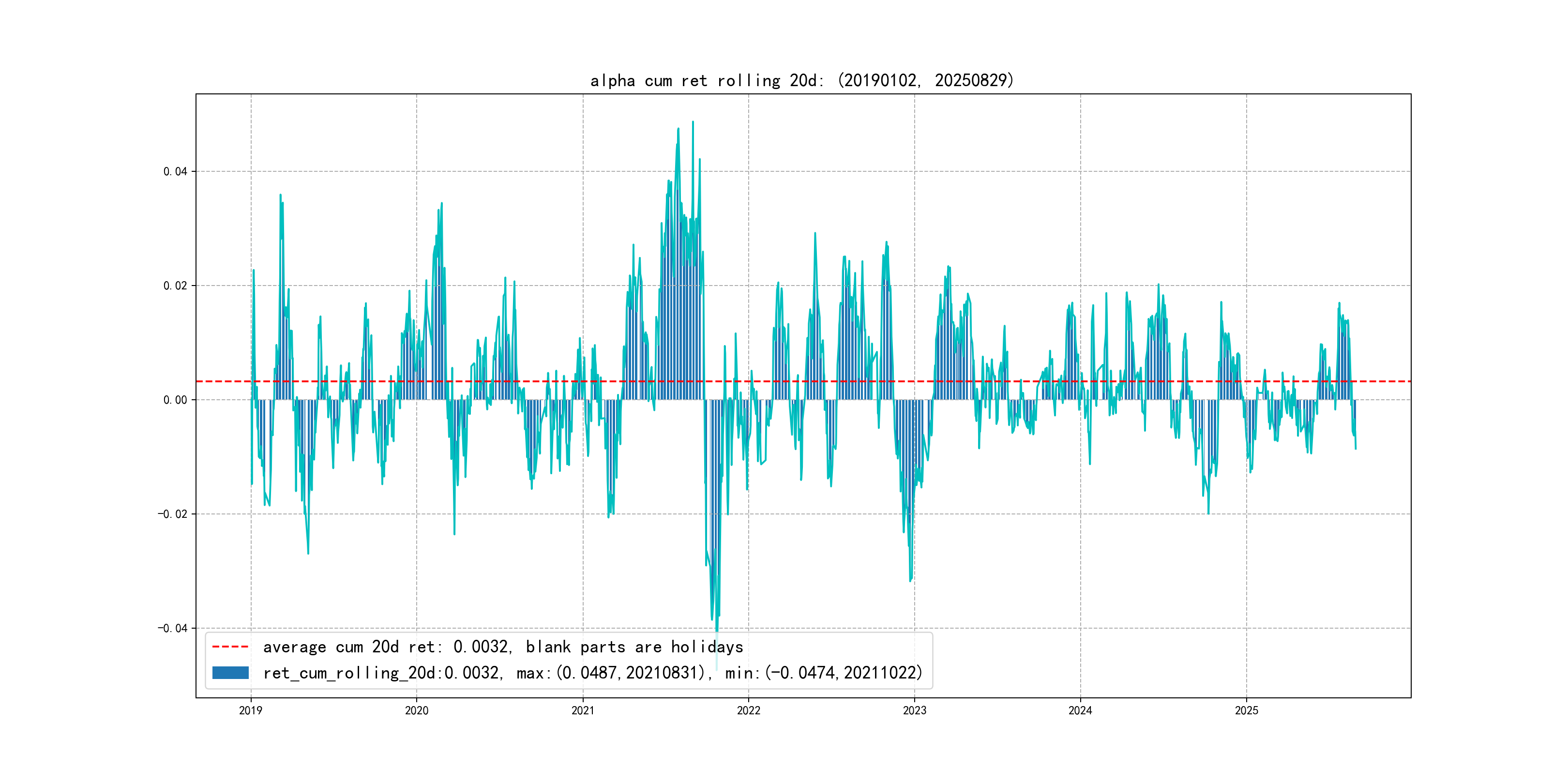Click the blue bar legend swatch
The image size is (1568, 784).
tap(230, 673)
